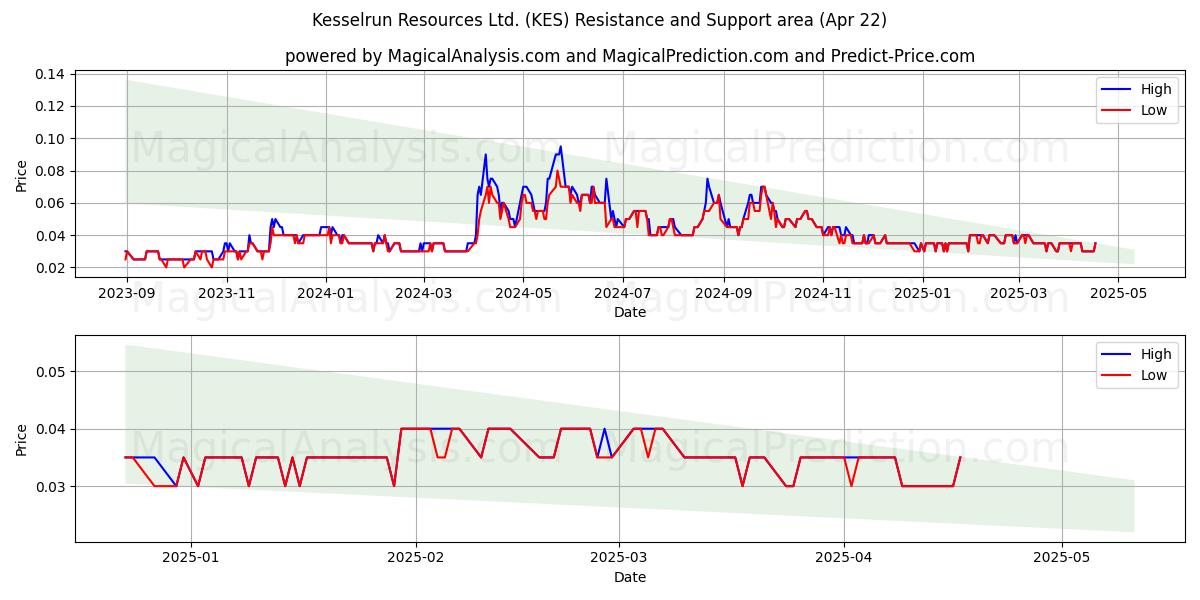Click the 0.02 price tick label
This screenshot has width=1200, height=600.
click(x=50, y=268)
